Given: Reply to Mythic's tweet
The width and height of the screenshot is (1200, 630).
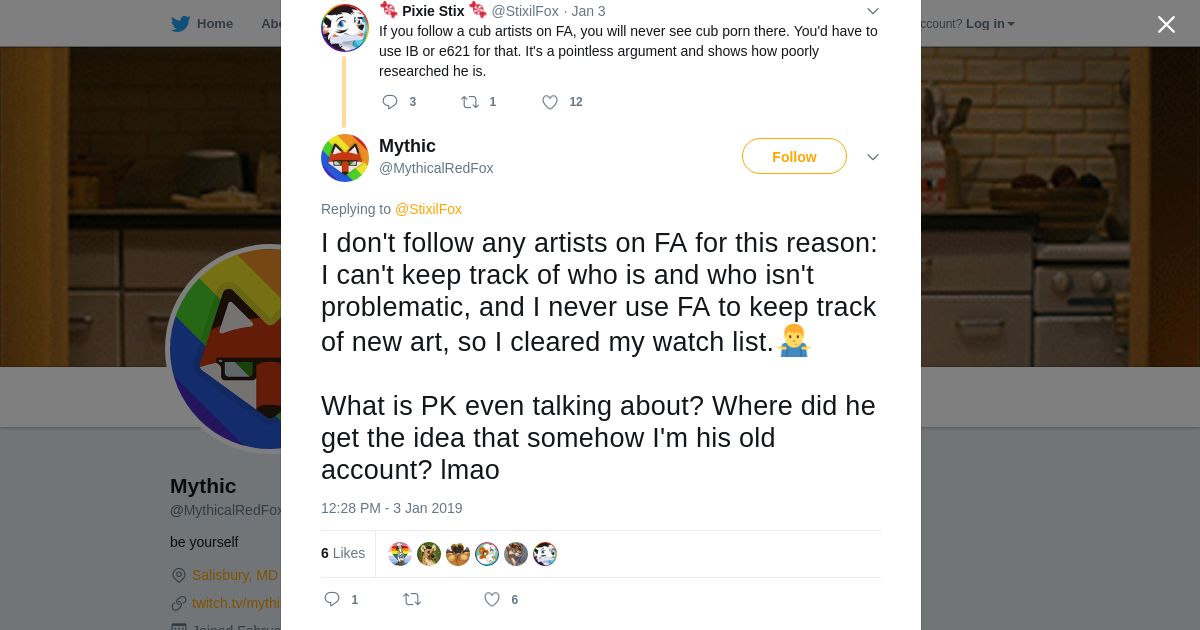Looking at the screenshot, I should (x=333, y=599).
